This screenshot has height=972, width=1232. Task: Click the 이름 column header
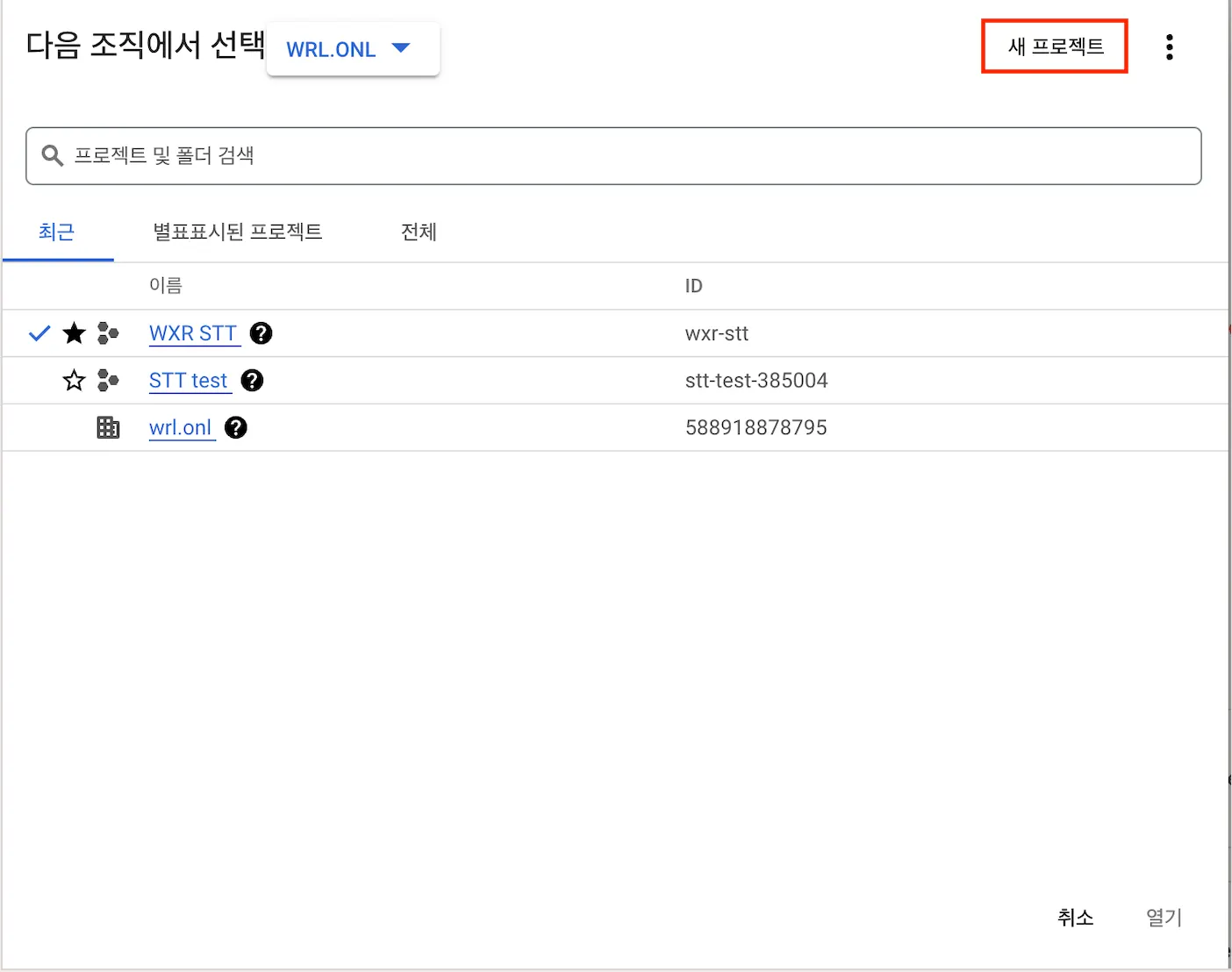tap(166, 286)
